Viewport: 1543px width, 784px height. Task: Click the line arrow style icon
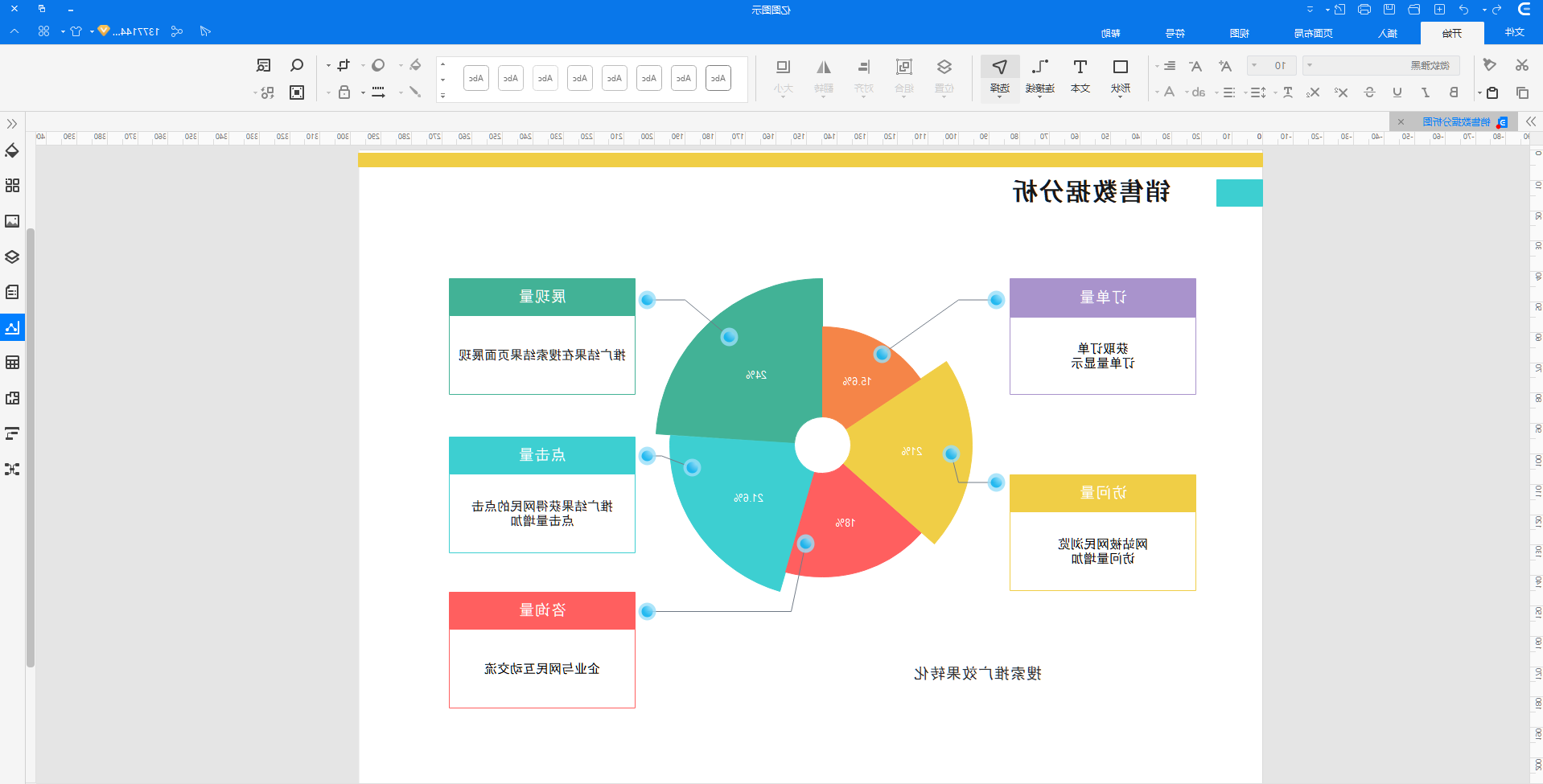point(378,92)
